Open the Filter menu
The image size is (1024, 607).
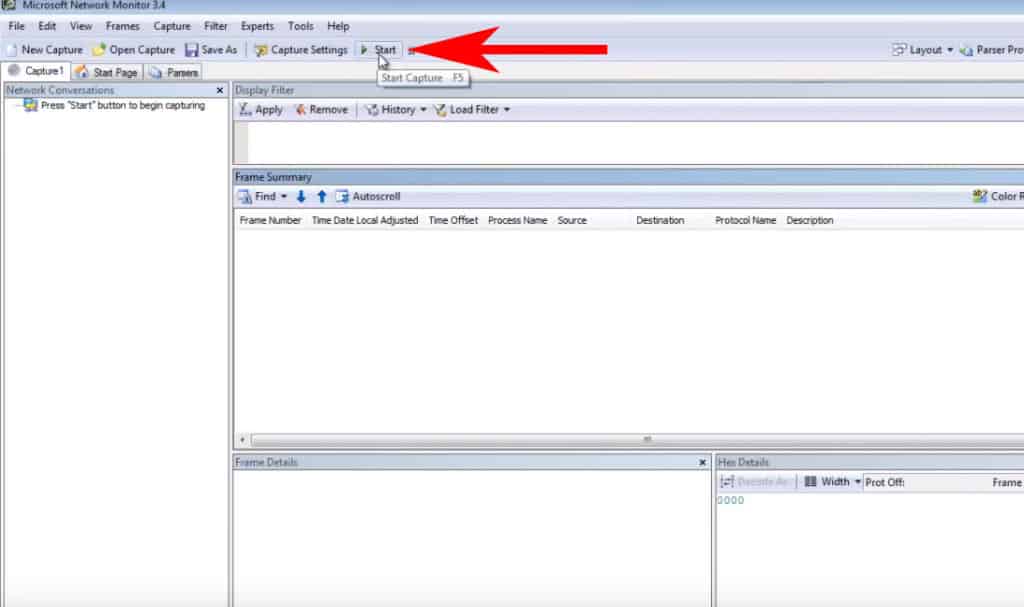click(x=216, y=26)
